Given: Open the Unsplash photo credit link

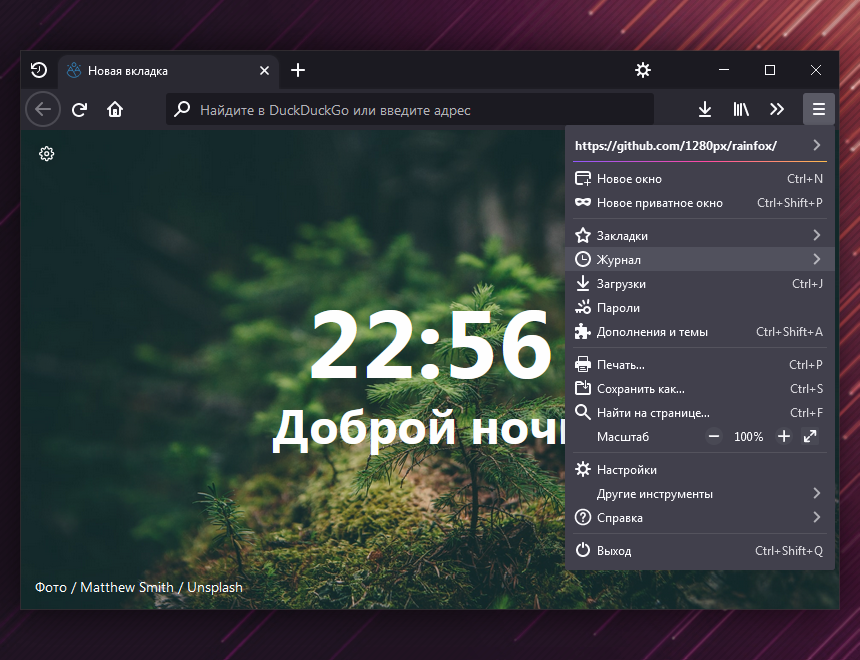Looking at the screenshot, I should click(214, 587).
